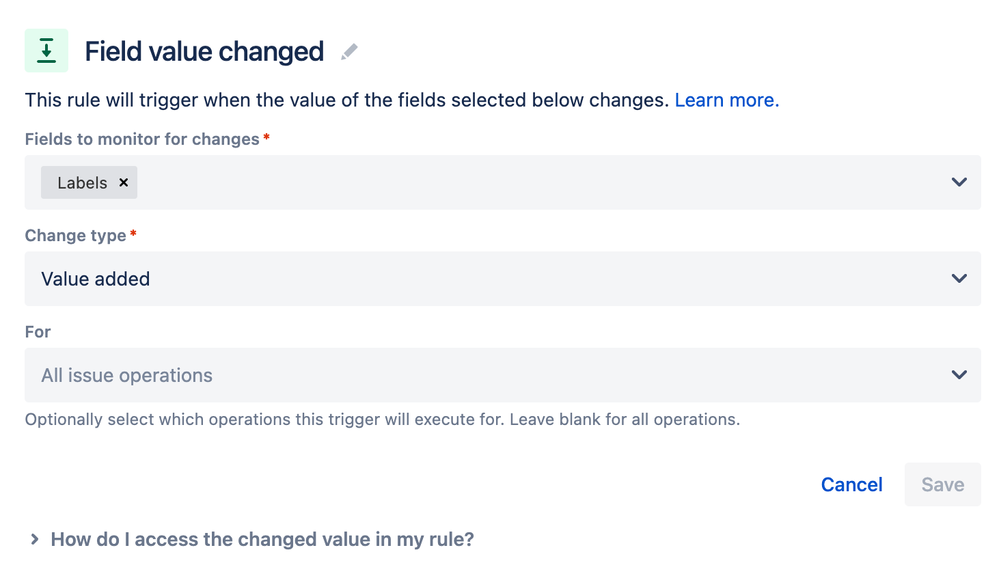Viewport: 999px width, 578px height.
Task: Open the Learn more link
Action: click(x=726, y=100)
